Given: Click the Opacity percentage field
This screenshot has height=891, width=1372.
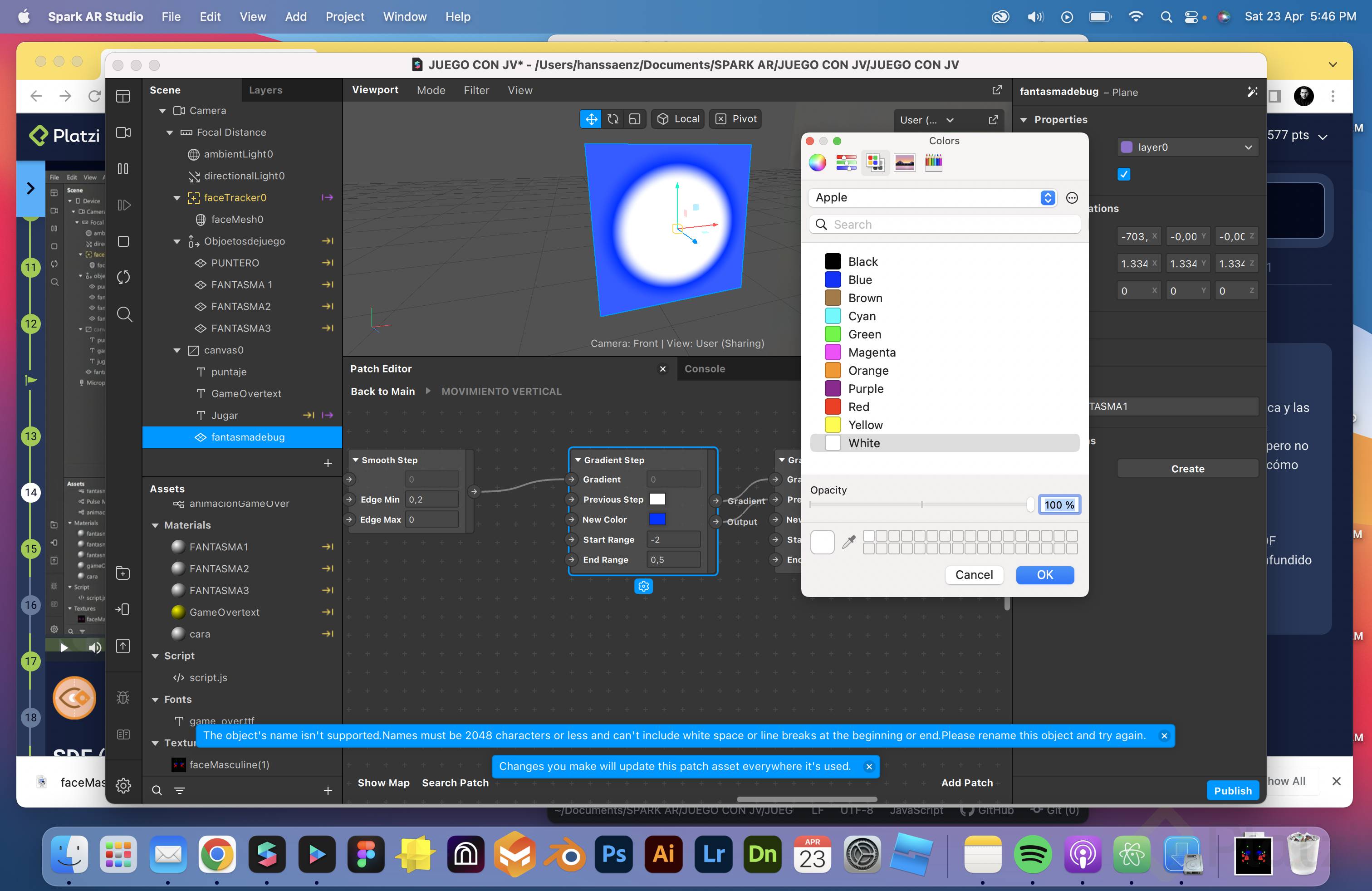Looking at the screenshot, I should (x=1059, y=505).
